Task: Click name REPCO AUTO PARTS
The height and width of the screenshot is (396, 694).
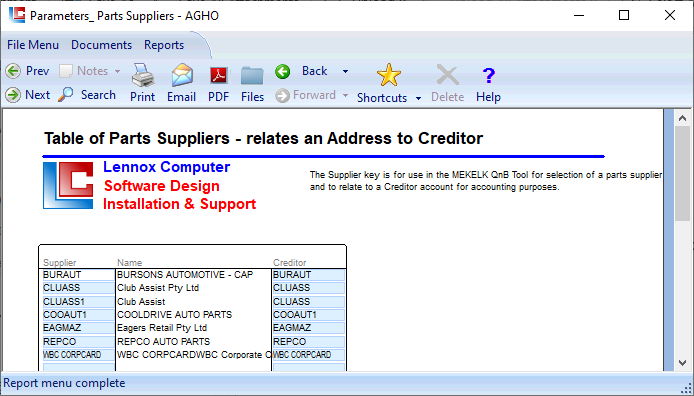Action: [163, 342]
